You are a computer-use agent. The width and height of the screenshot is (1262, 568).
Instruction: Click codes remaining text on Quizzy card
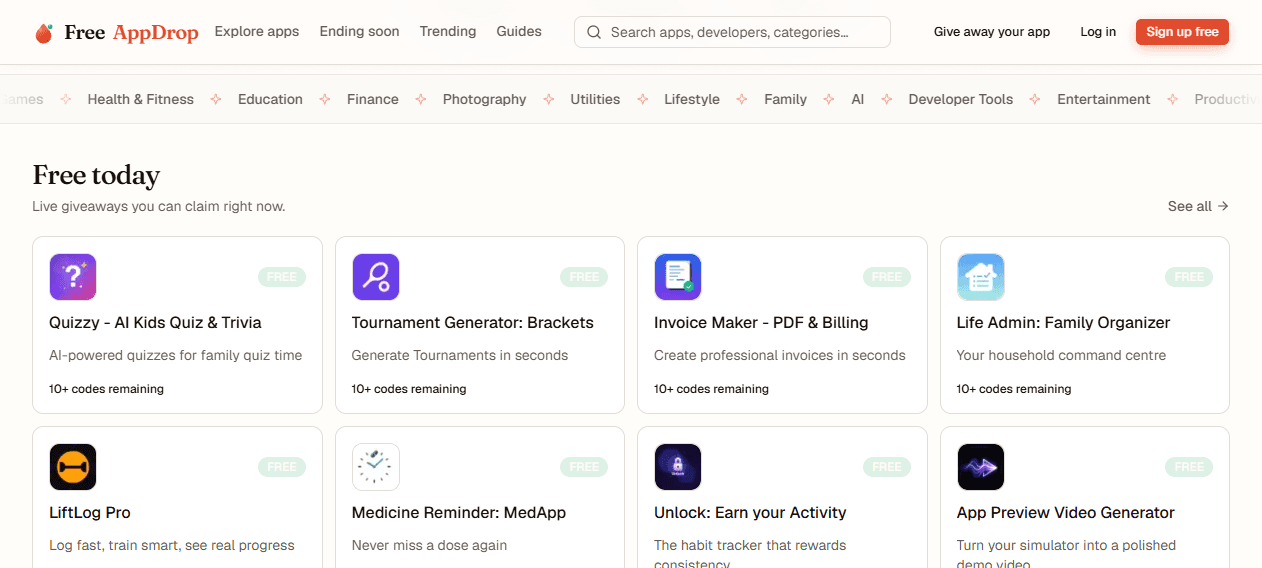(x=106, y=389)
